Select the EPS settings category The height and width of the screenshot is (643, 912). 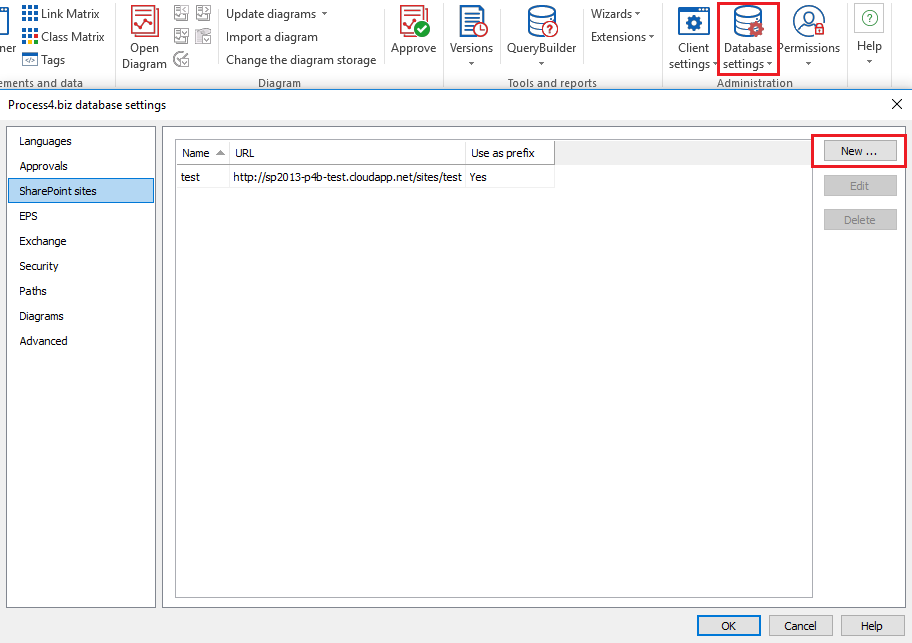[81, 216]
